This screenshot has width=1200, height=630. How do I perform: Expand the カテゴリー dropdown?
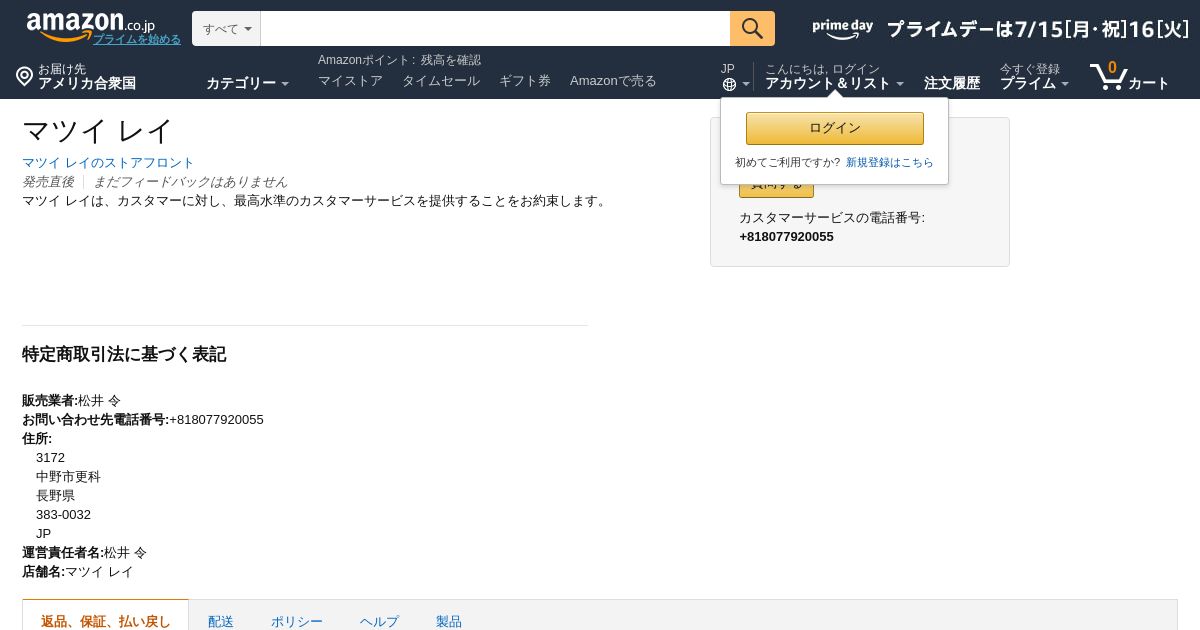pos(247,83)
